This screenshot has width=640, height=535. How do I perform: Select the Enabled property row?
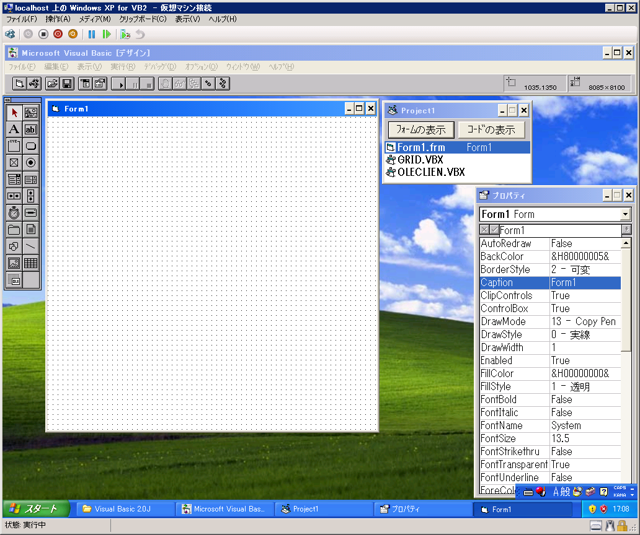pos(550,360)
